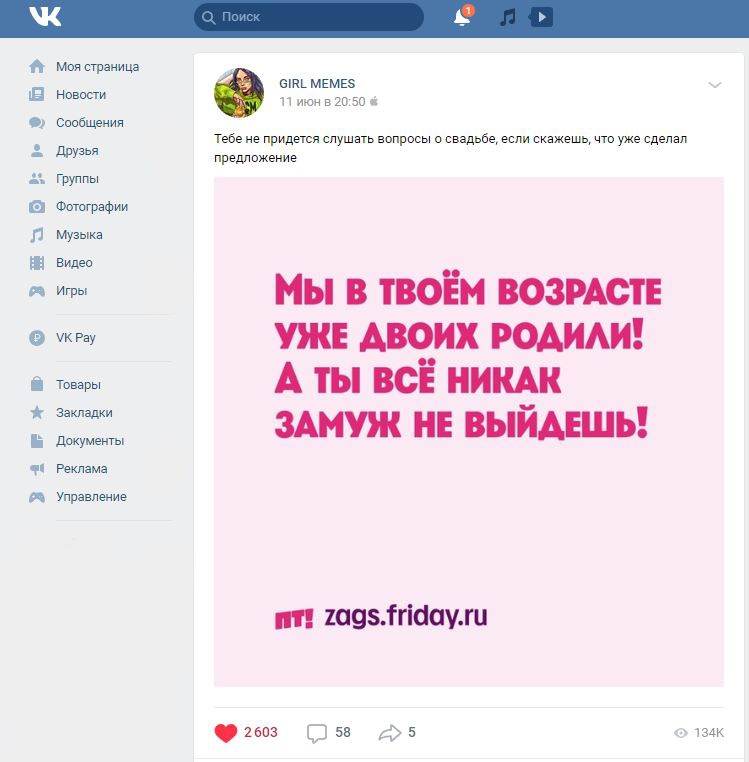Like the post with the heart icon
749x762 pixels.
[226, 732]
